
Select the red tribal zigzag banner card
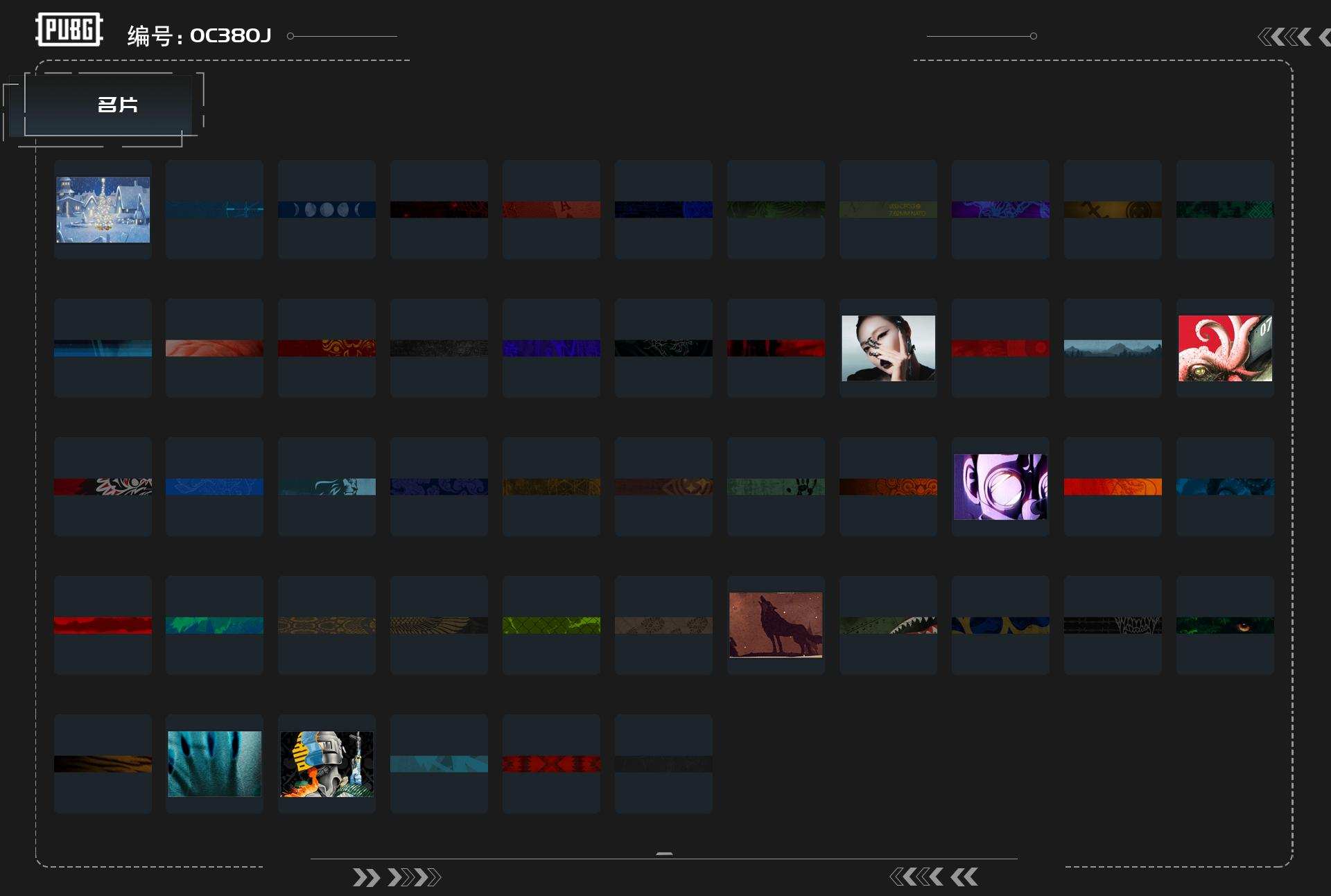pos(551,764)
